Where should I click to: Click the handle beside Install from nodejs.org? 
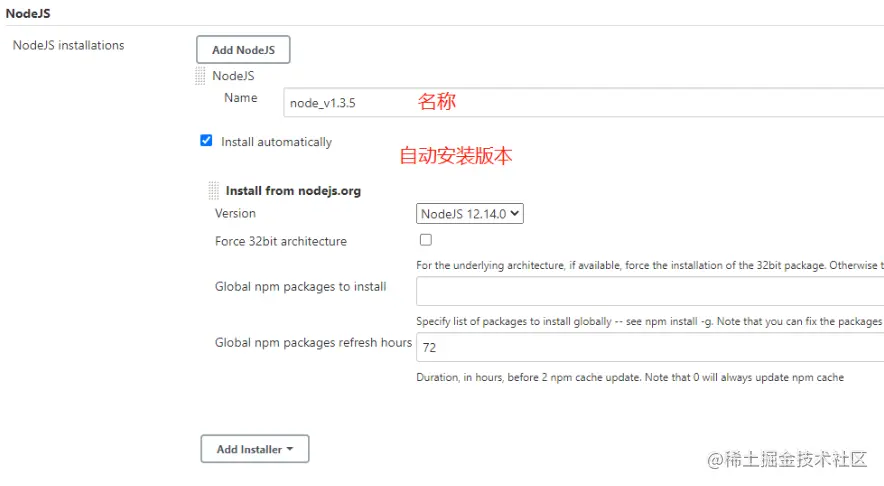(213, 191)
